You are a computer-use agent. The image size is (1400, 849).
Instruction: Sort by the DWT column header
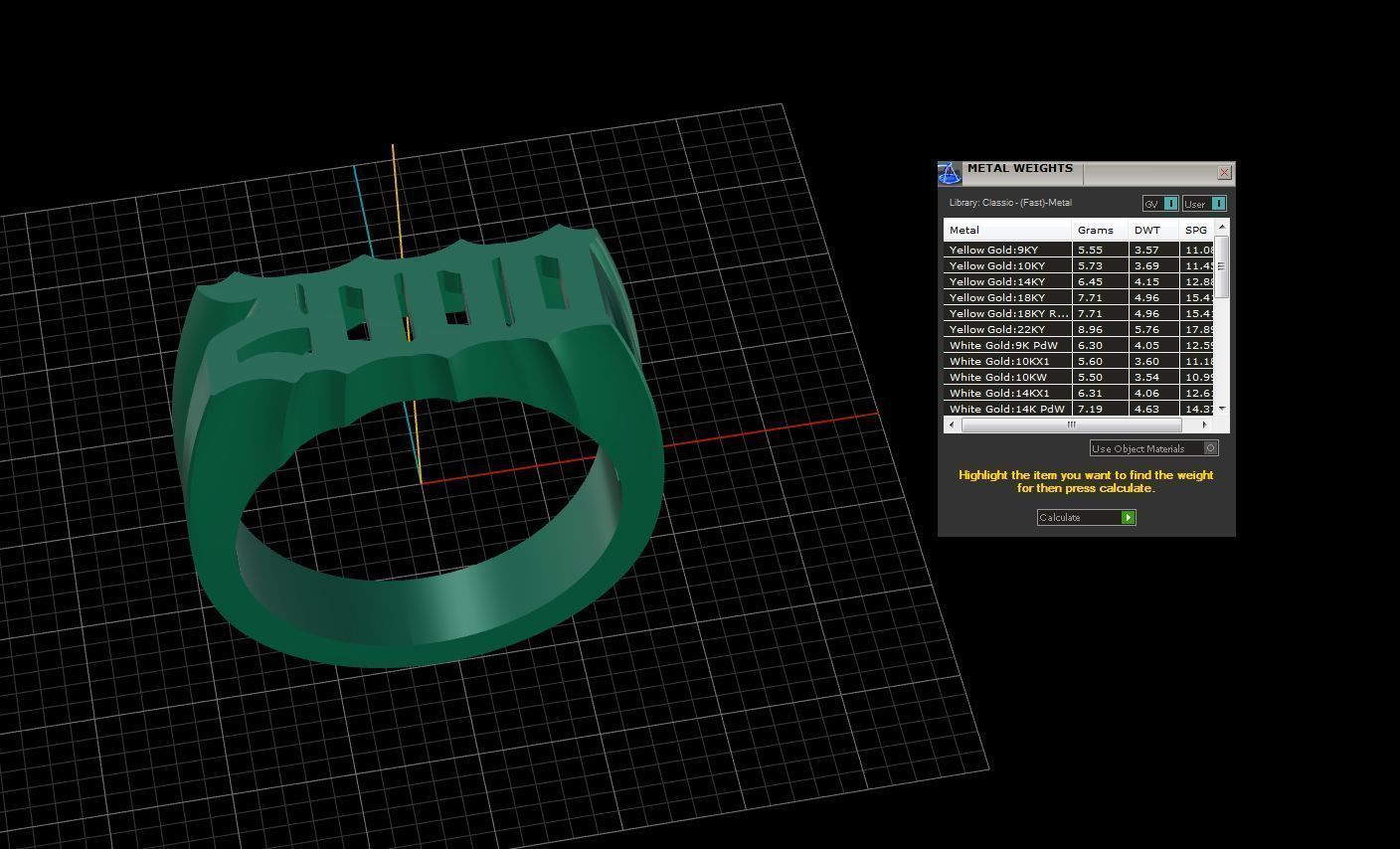pyautogui.click(x=1153, y=230)
